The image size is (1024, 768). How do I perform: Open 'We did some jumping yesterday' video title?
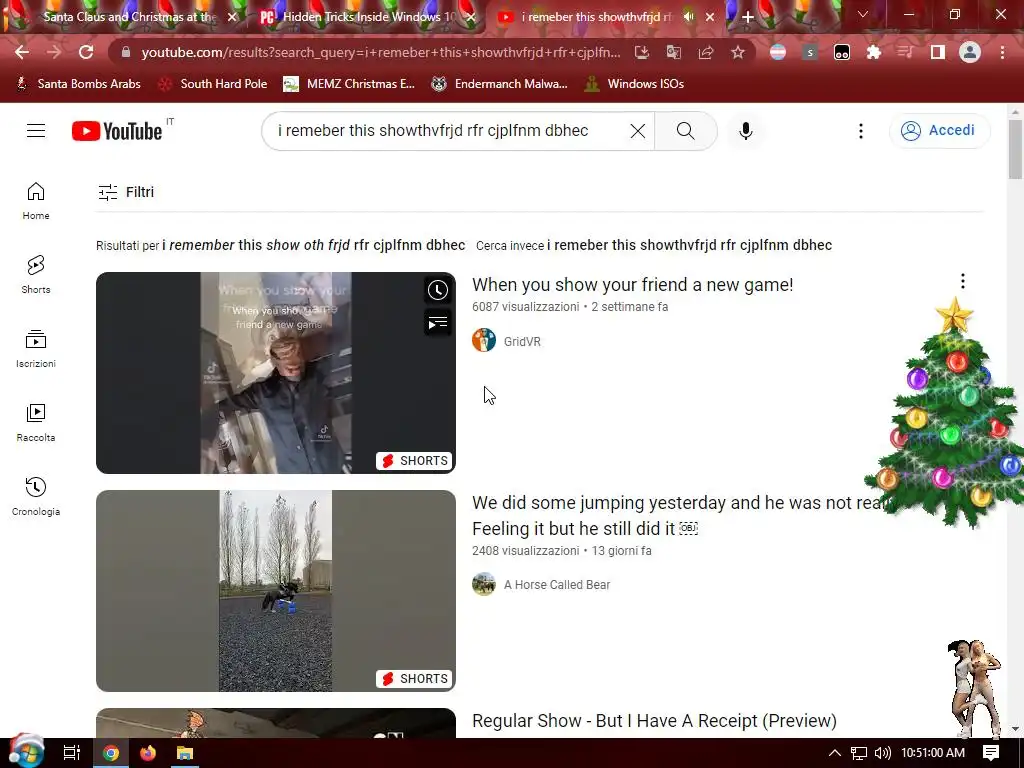(679, 515)
